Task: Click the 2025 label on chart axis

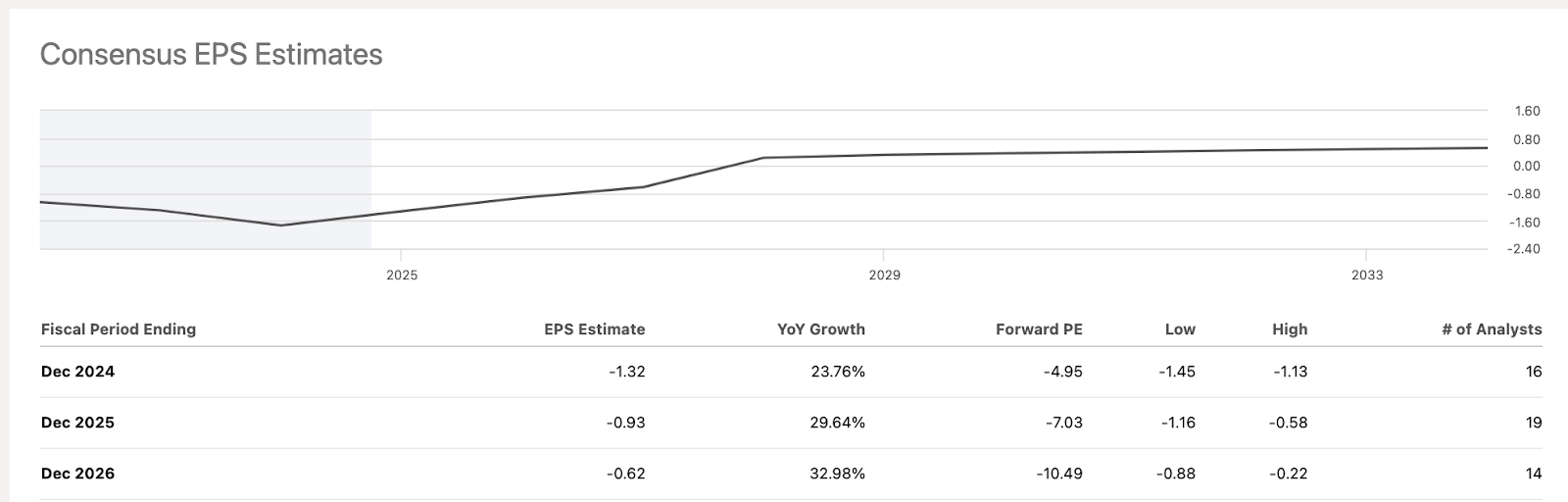Action: tap(402, 276)
